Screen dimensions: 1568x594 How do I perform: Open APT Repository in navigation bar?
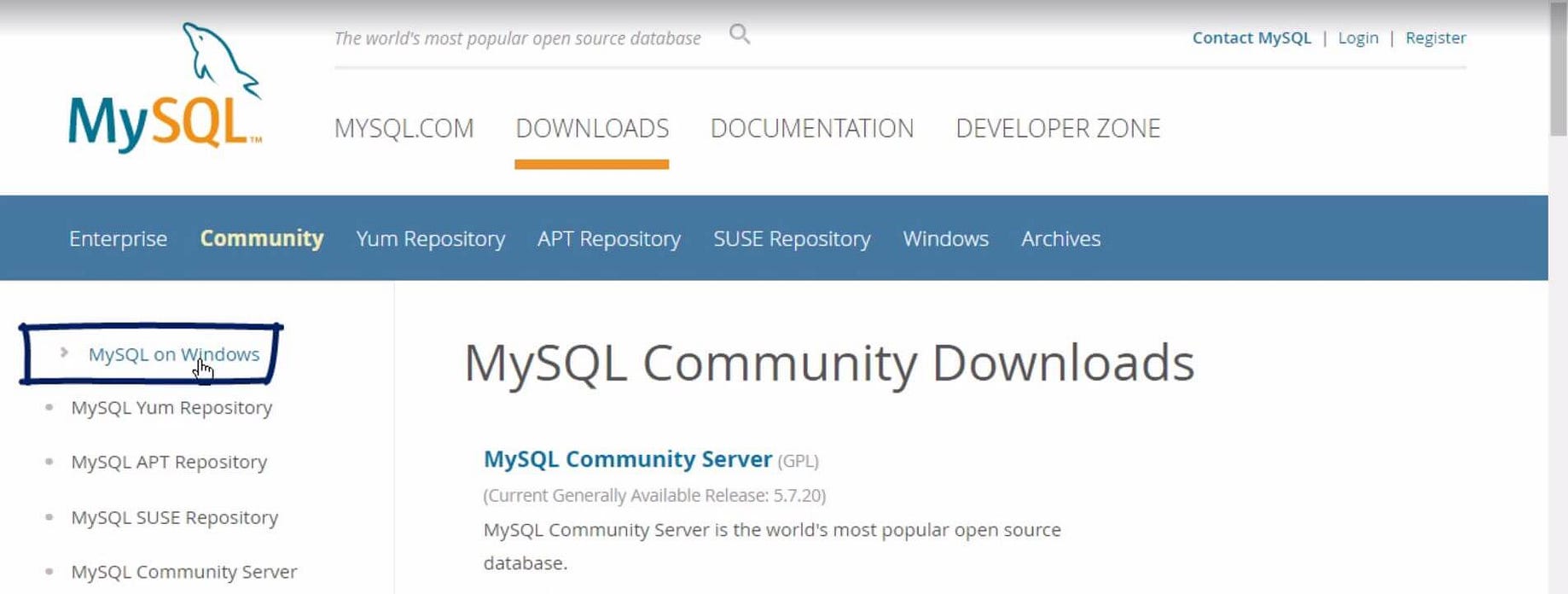click(609, 238)
